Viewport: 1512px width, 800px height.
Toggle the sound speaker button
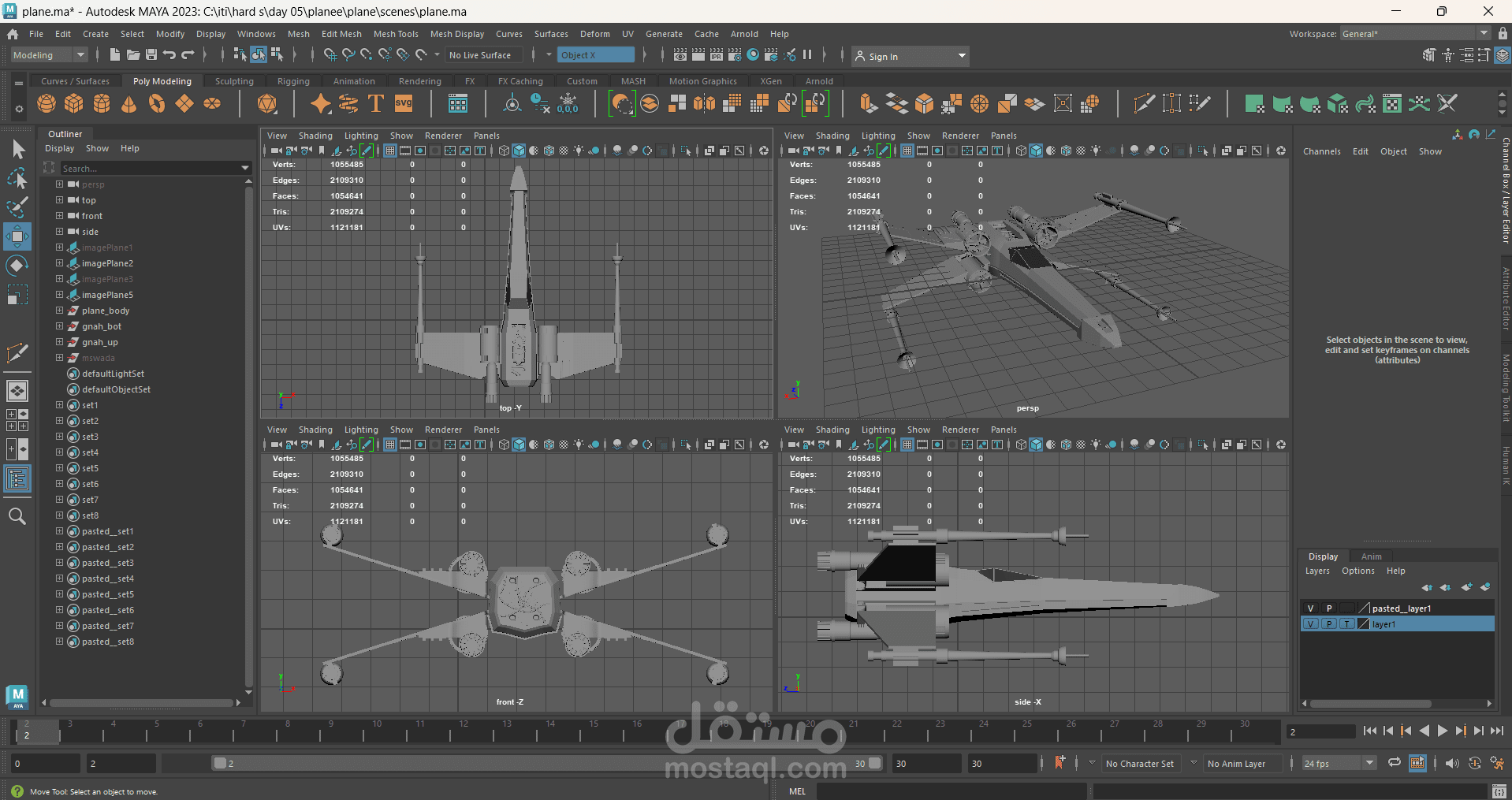coord(1452,763)
